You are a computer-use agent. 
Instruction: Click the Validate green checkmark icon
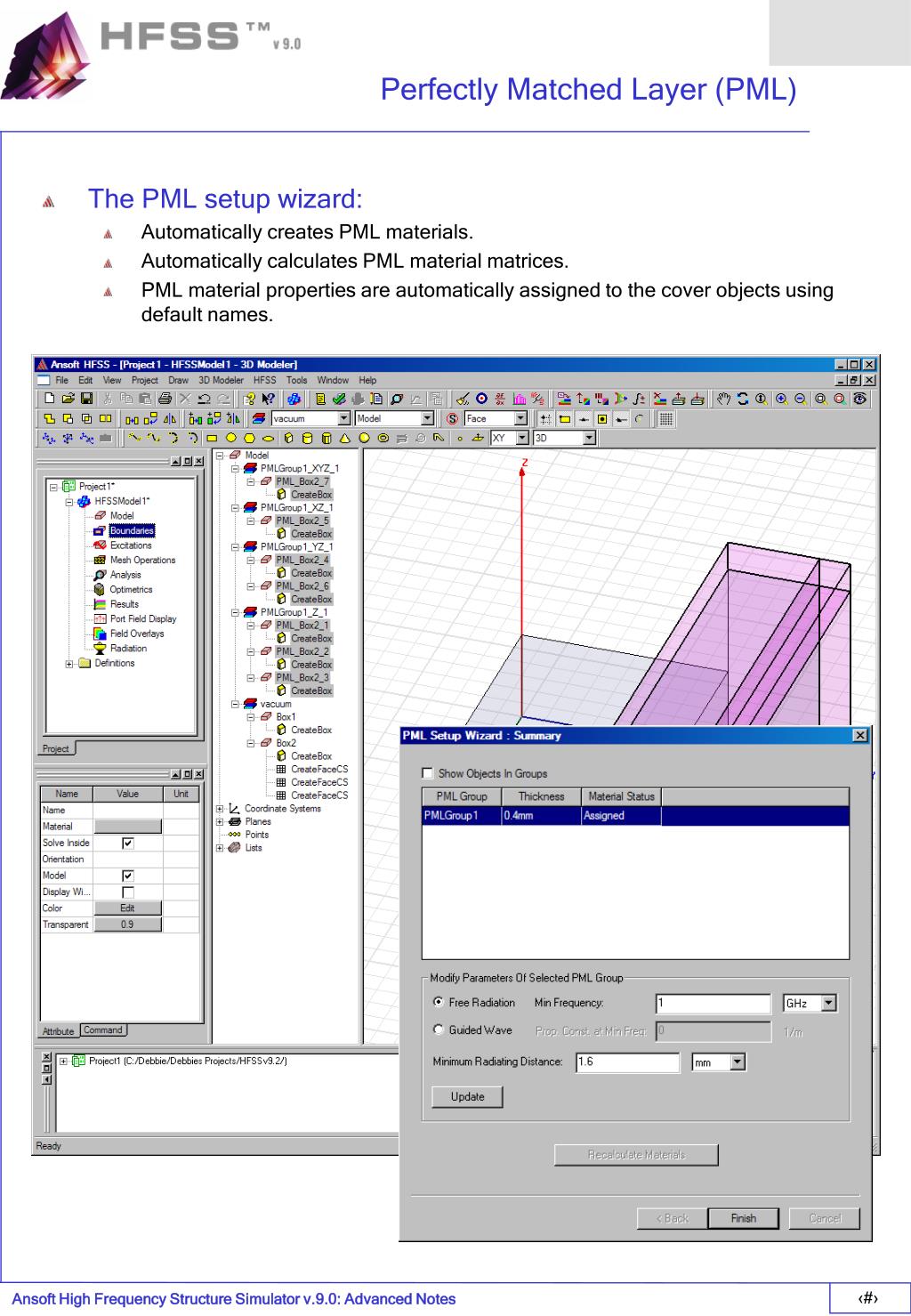(339, 399)
